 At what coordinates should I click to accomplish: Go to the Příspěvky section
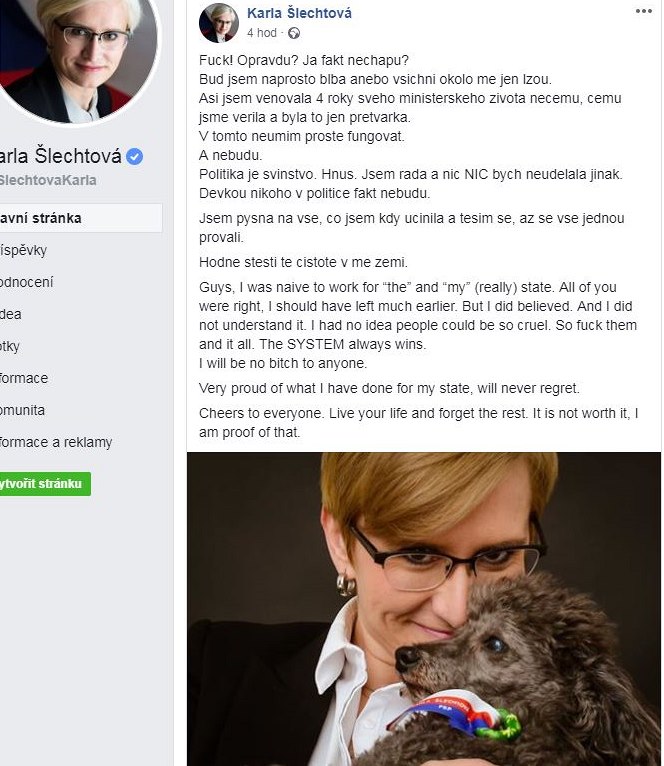(24, 250)
